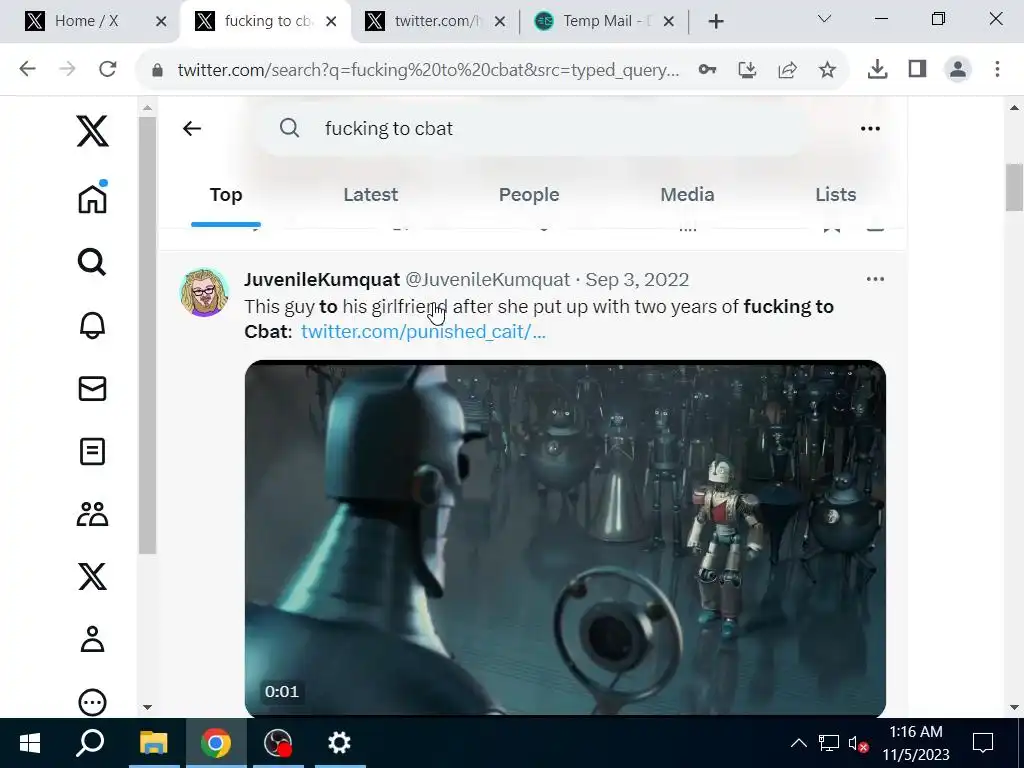Open the Sep 3, 2022 tweet timestamp
This screenshot has height=768, width=1024.
(x=637, y=280)
